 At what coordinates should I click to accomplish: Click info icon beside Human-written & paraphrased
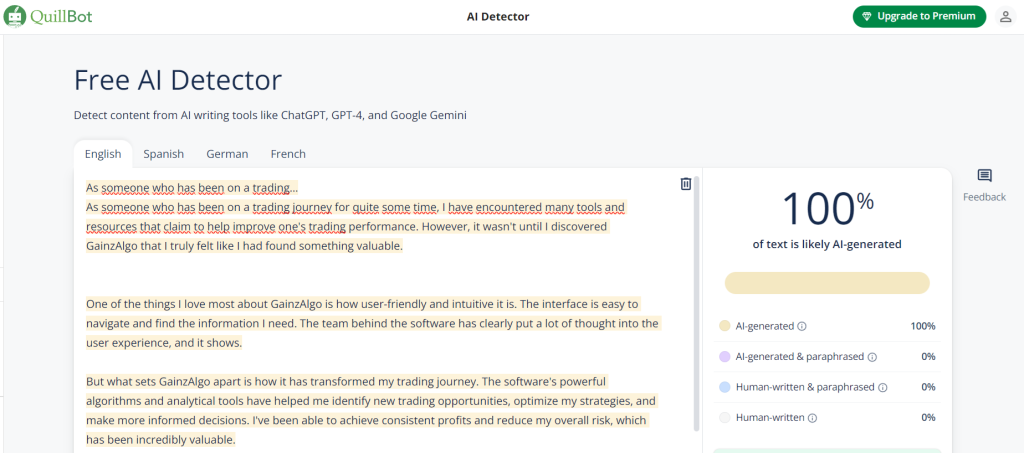pos(881,387)
